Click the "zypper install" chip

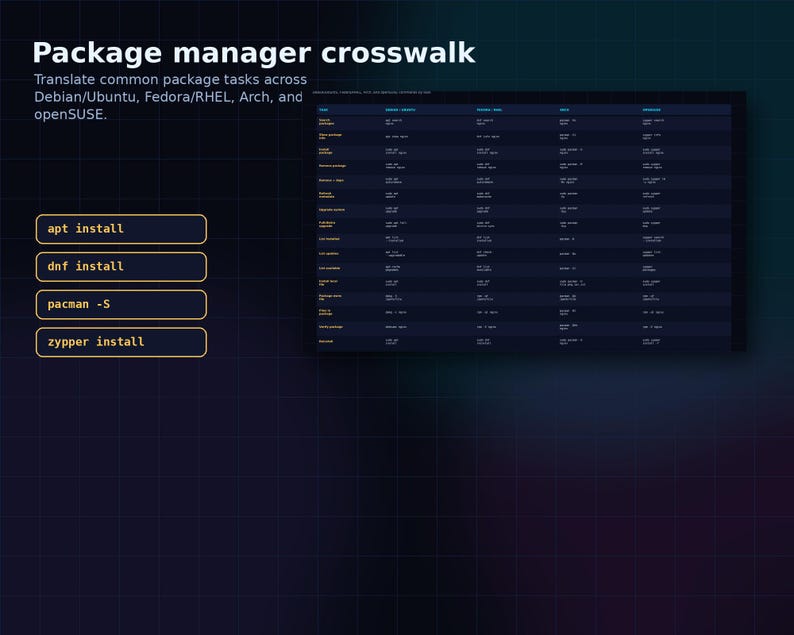pyautogui.click(x=121, y=342)
